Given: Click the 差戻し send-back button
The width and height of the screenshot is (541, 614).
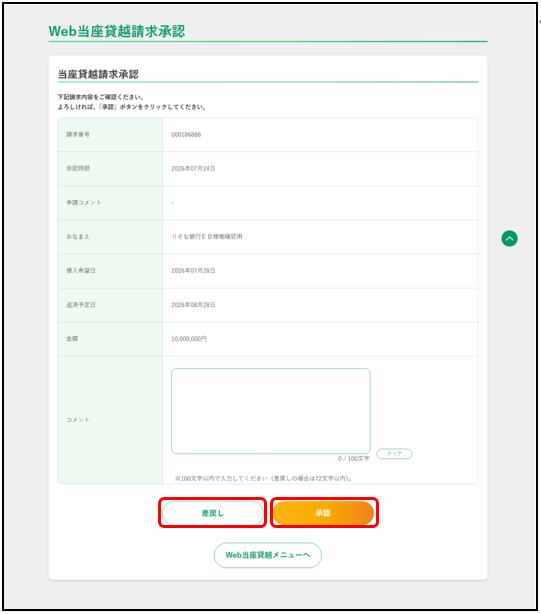Looking at the screenshot, I should pyautogui.click(x=213, y=513).
